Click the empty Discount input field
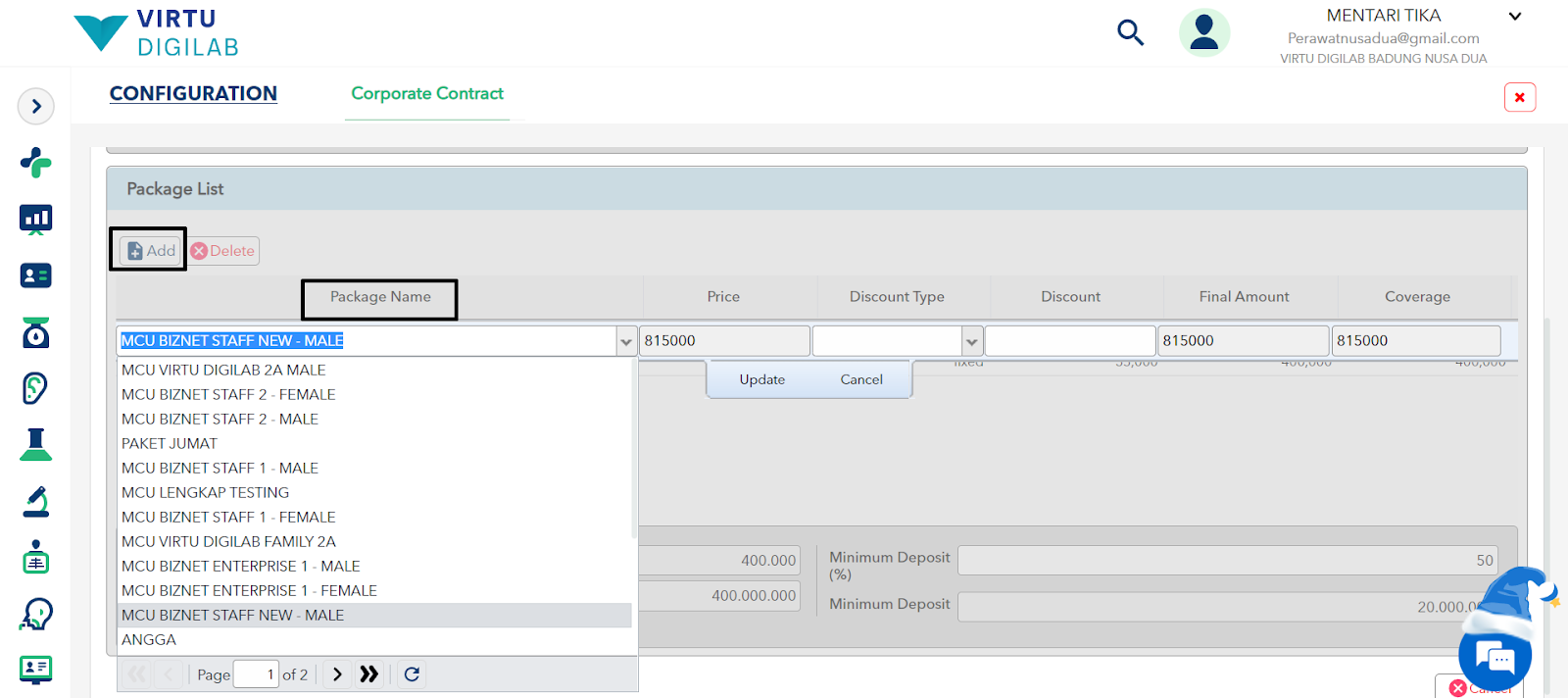 coord(1070,340)
